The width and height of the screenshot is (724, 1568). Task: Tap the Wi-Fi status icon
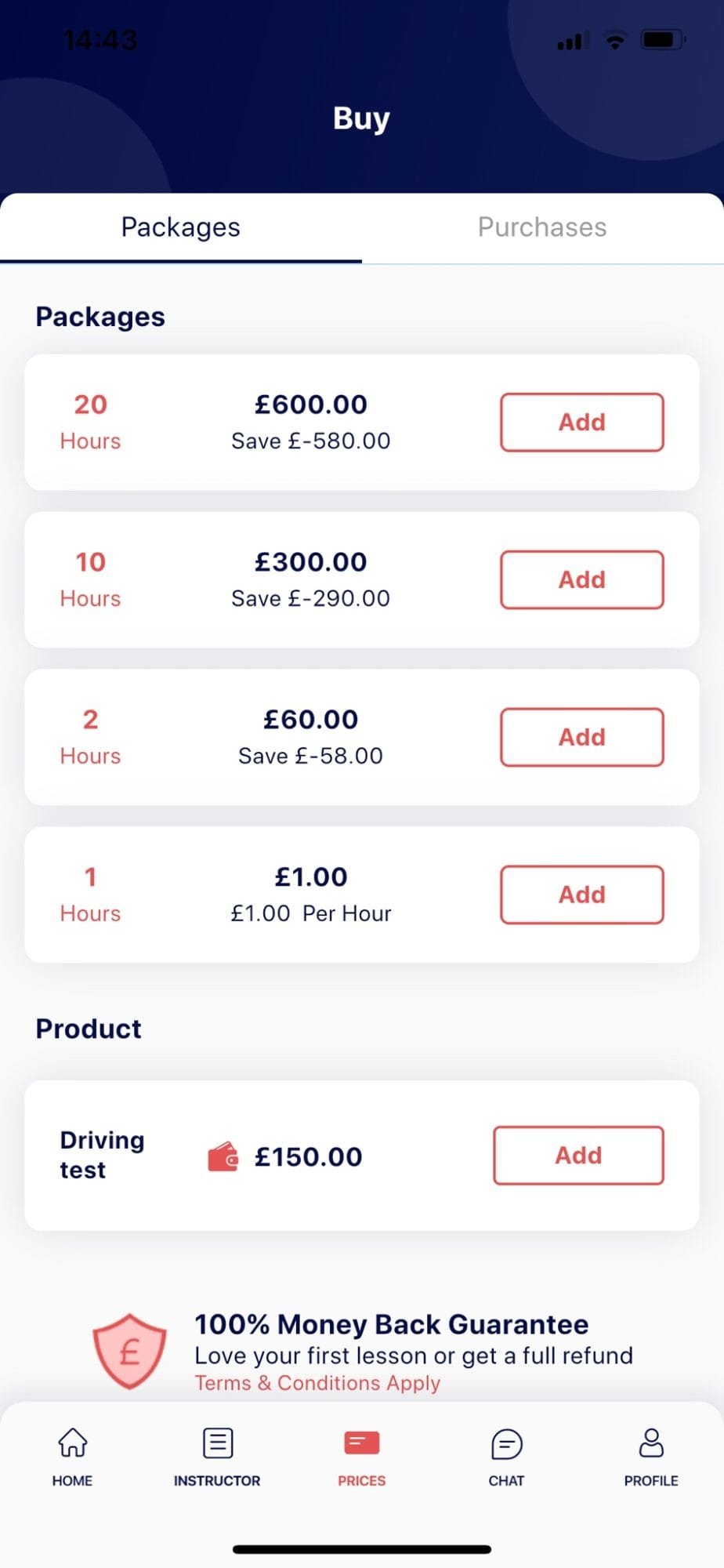pyautogui.click(x=615, y=40)
